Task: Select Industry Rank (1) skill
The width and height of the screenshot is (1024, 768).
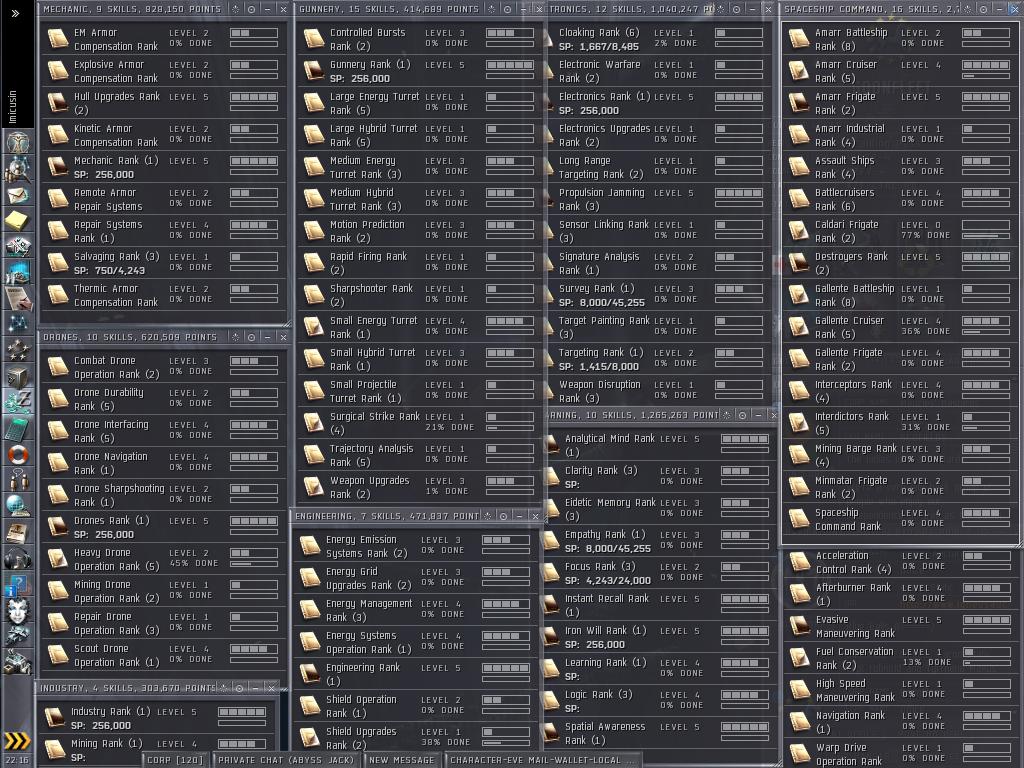Action: 157,718
